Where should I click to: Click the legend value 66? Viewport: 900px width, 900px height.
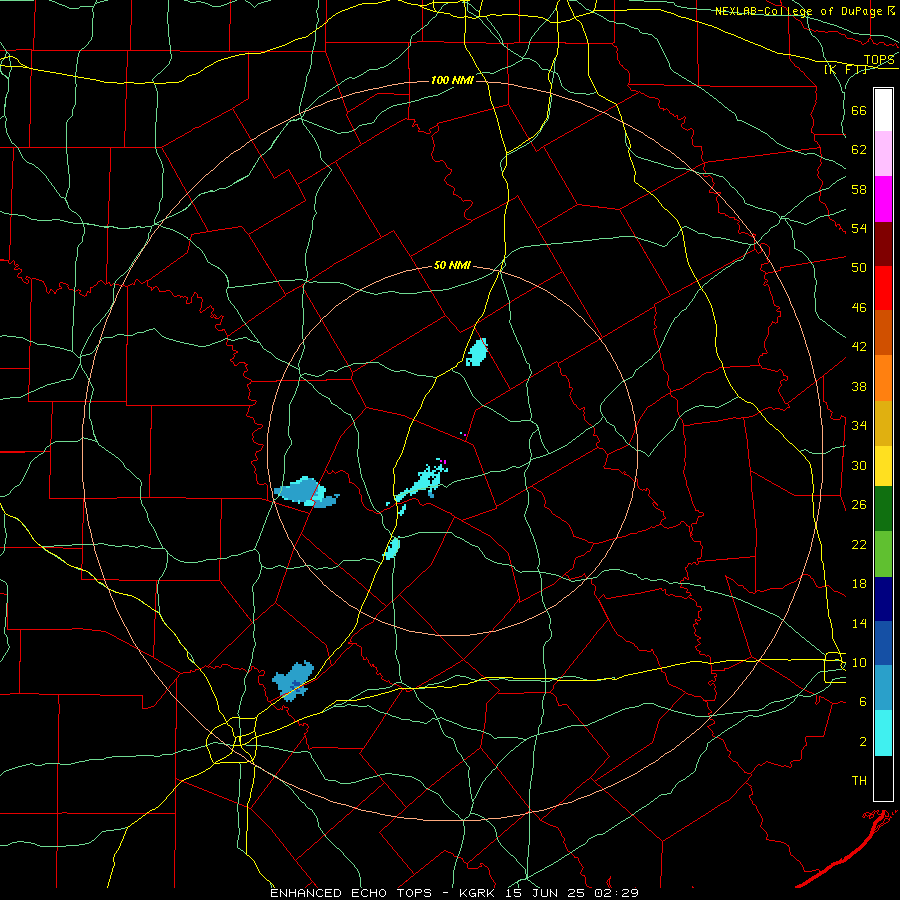point(859,110)
